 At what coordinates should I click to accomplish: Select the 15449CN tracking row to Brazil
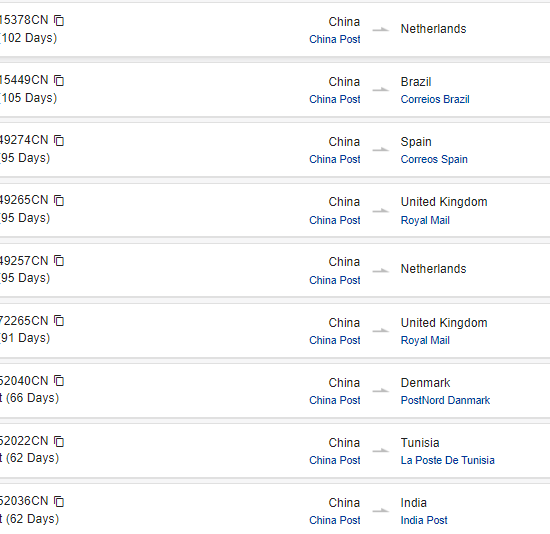click(275, 90)
